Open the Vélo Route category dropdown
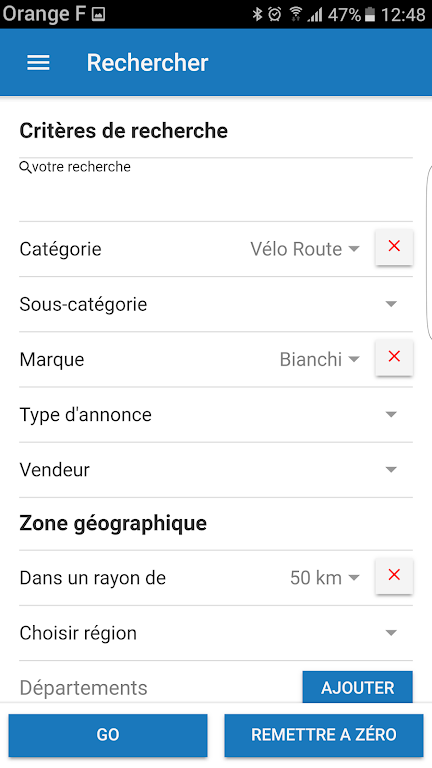 (305, 249)
